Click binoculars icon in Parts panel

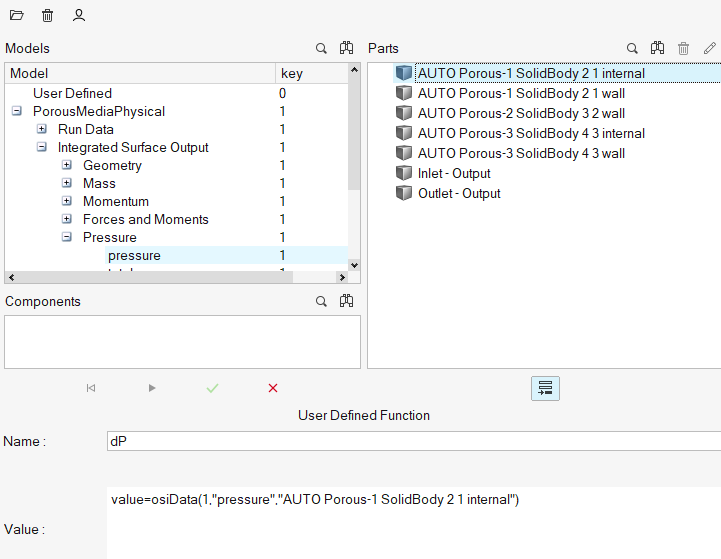coord(657,48)
